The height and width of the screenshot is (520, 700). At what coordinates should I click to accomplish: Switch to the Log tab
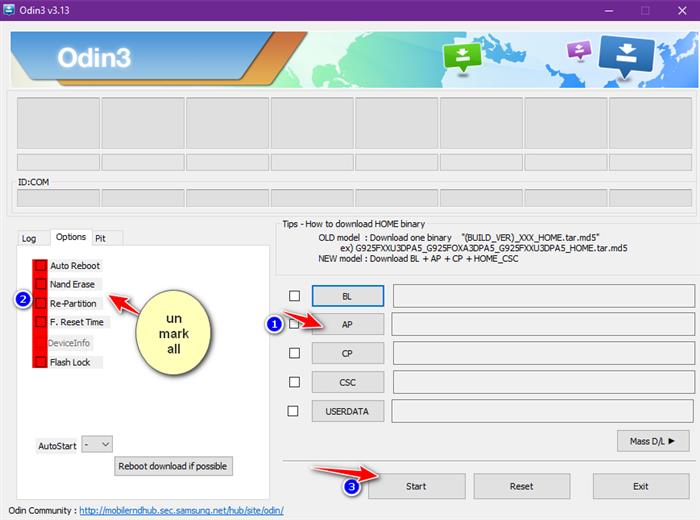29,238
